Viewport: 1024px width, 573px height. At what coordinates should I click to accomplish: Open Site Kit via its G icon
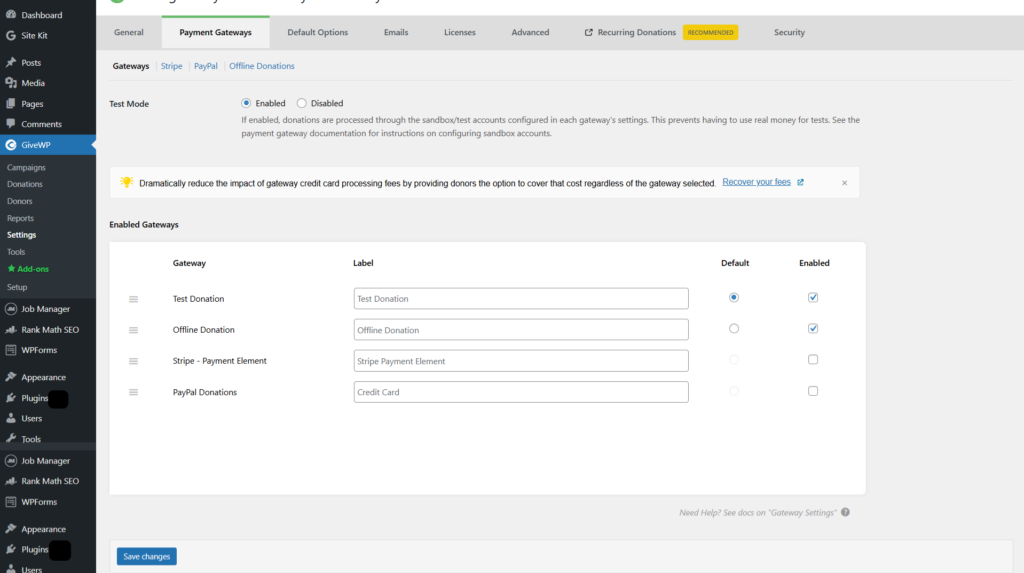pos(10,35)
